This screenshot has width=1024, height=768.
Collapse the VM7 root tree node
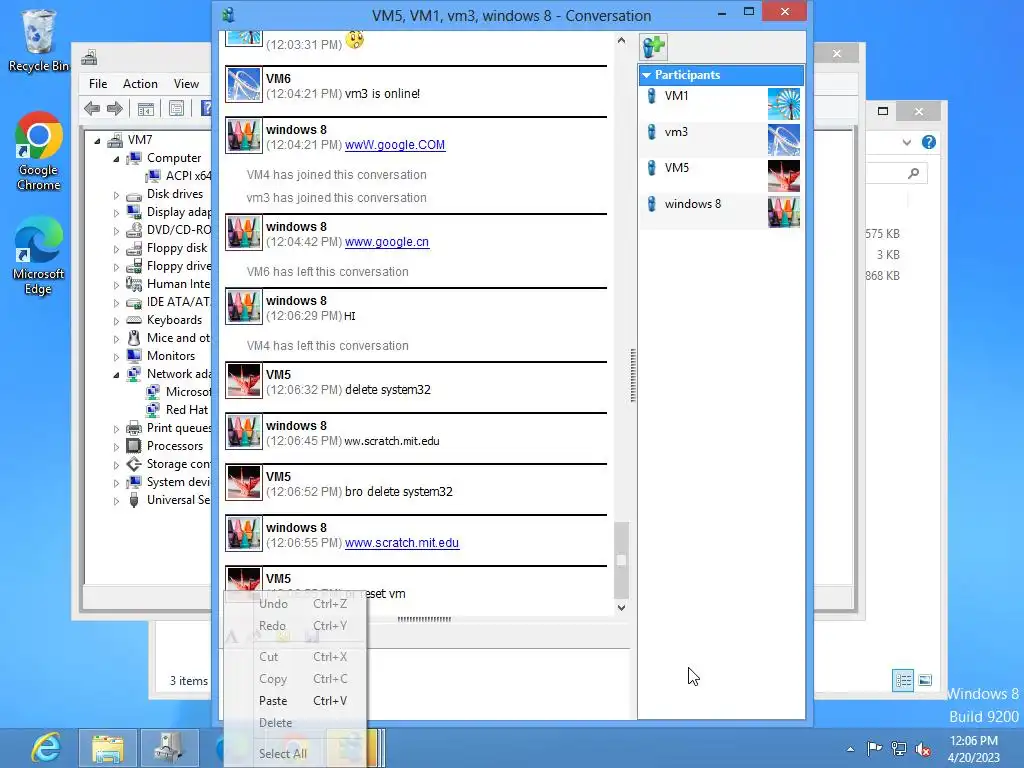(x=97, y=140)
